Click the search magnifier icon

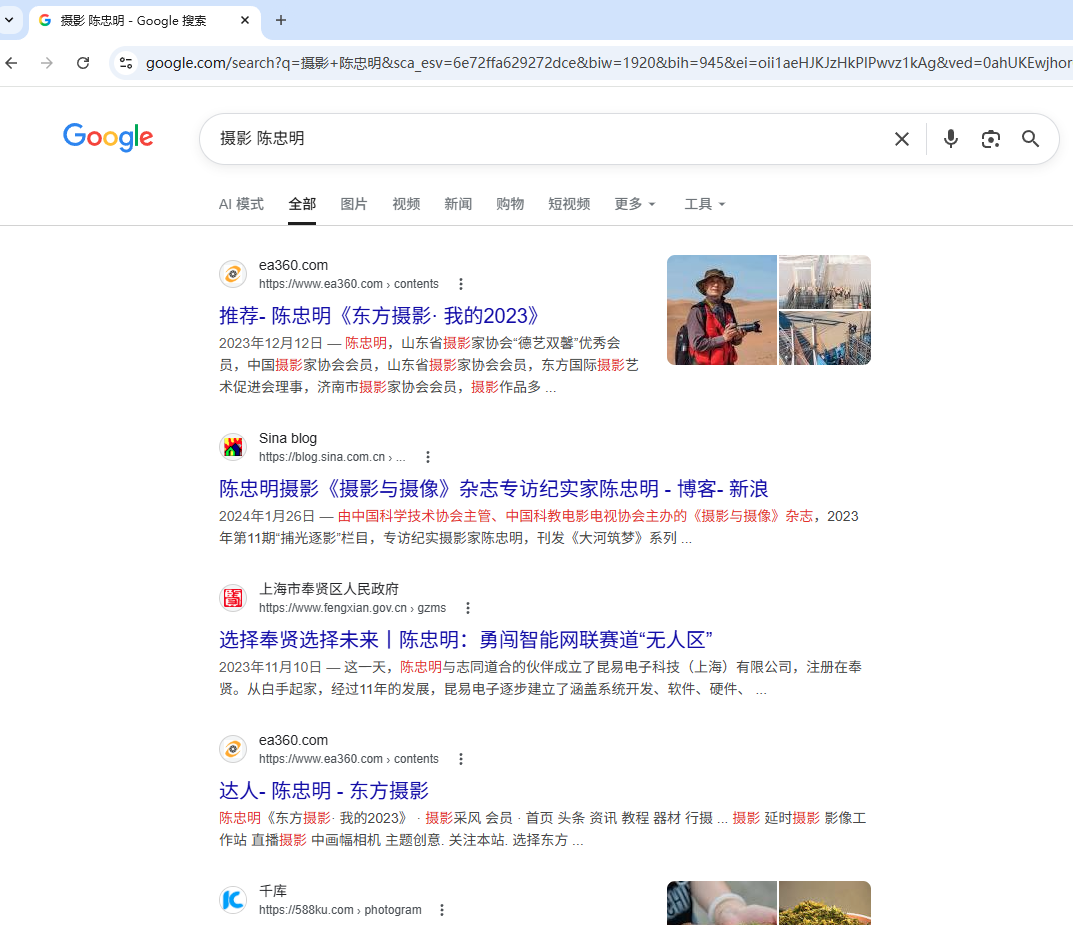click(x=1030, y=139)
